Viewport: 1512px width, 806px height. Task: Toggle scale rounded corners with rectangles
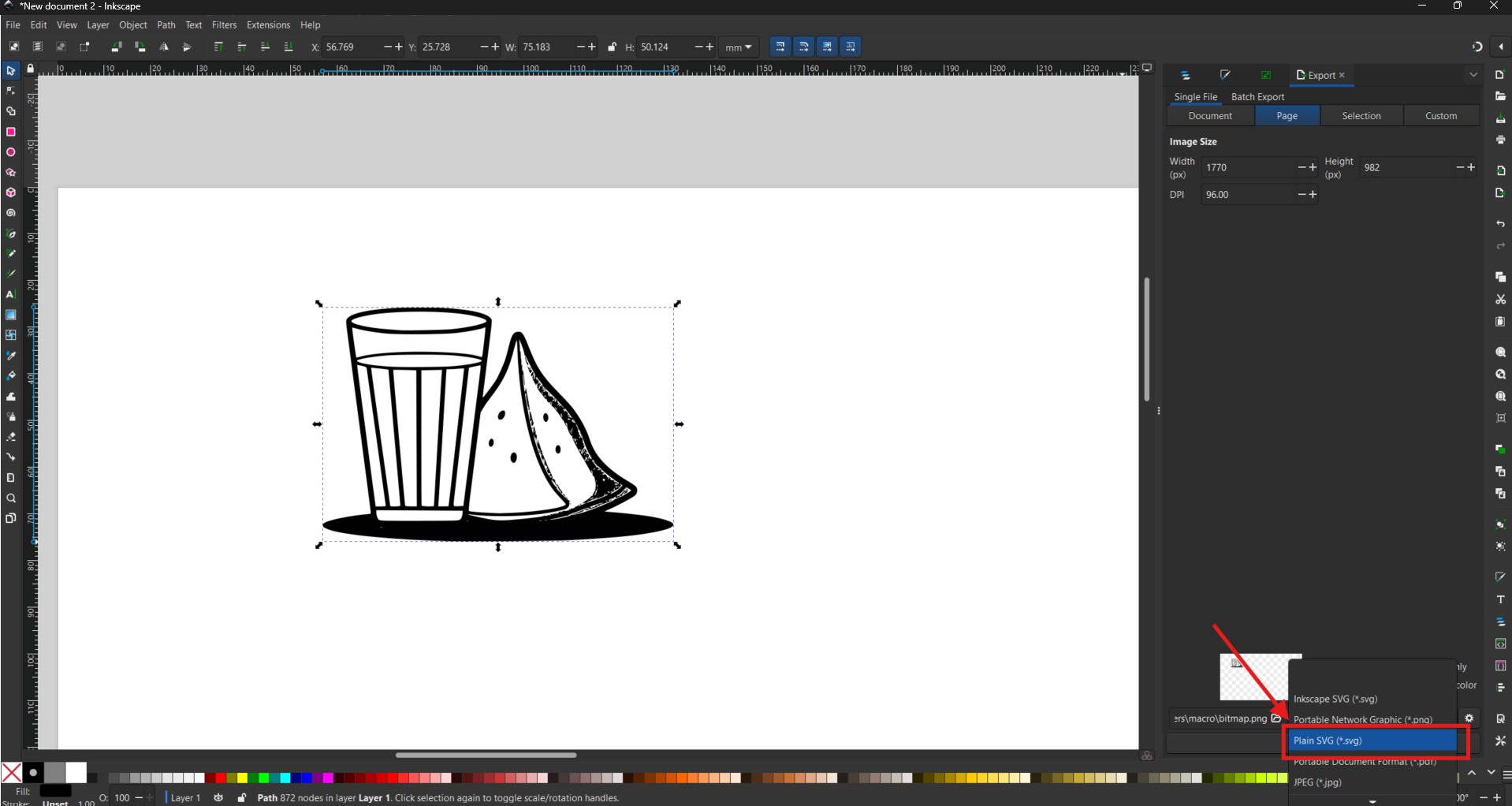pos(803,47)
